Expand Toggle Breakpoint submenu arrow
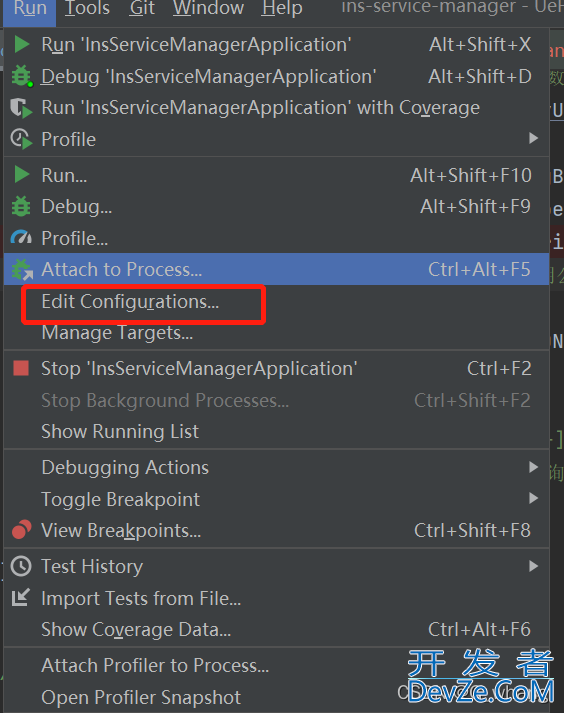The image size is (564, 713). 534,498
